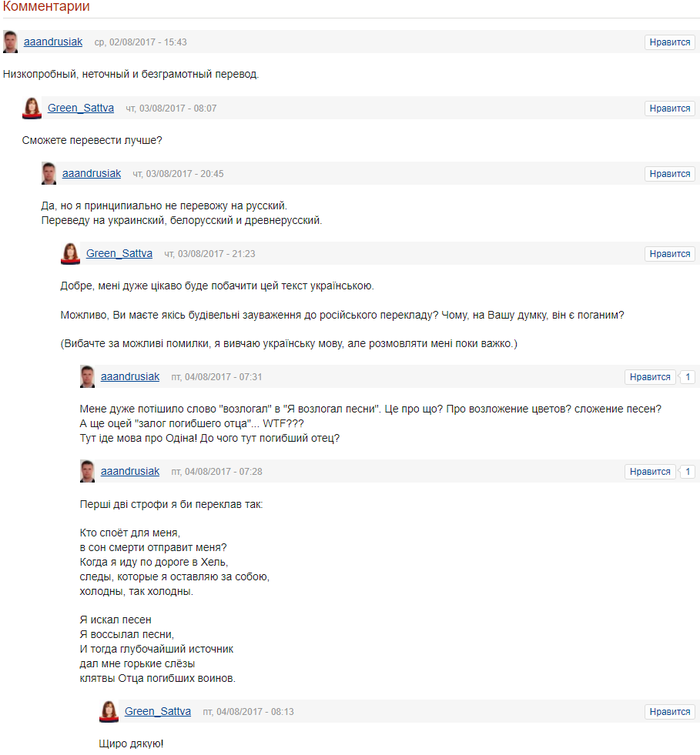Click Нравится on the 21:23 Green_Sattva comment
700x755 pixels.
[669, 254]
